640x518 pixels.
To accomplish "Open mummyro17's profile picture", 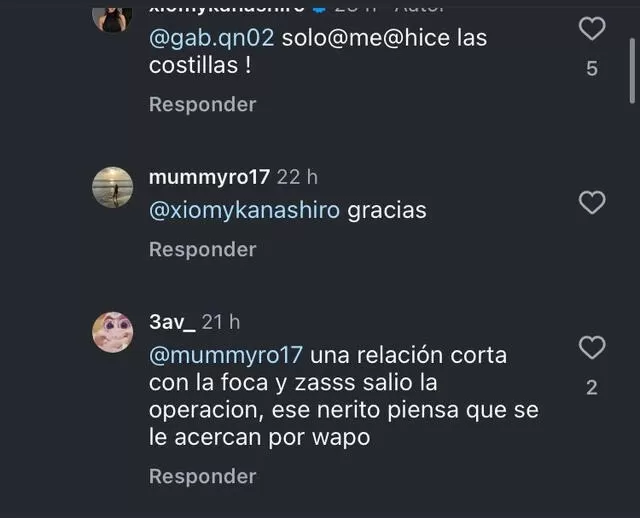I will pos(113,187).
